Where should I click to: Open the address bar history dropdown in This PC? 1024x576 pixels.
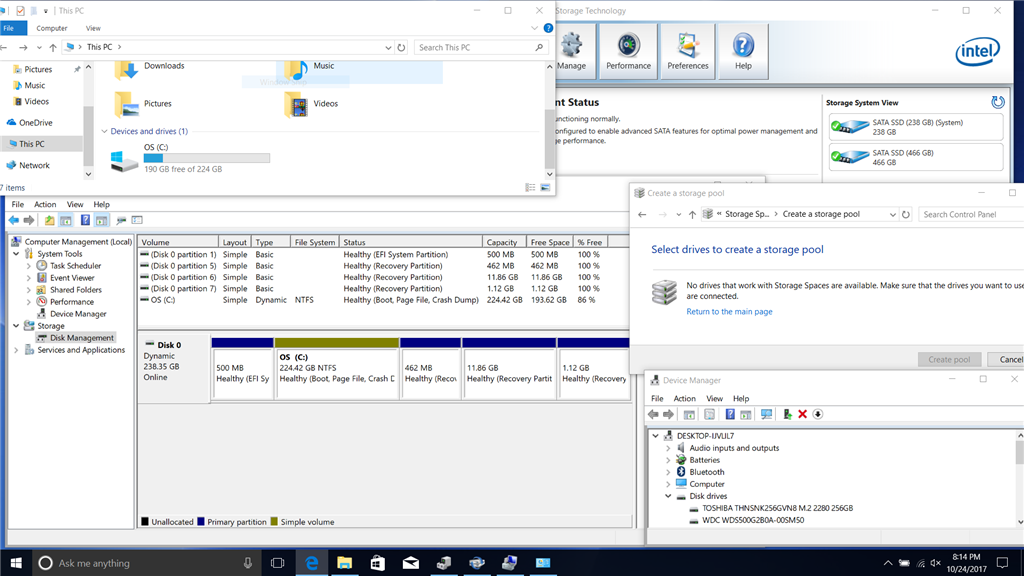pos(388,47)
